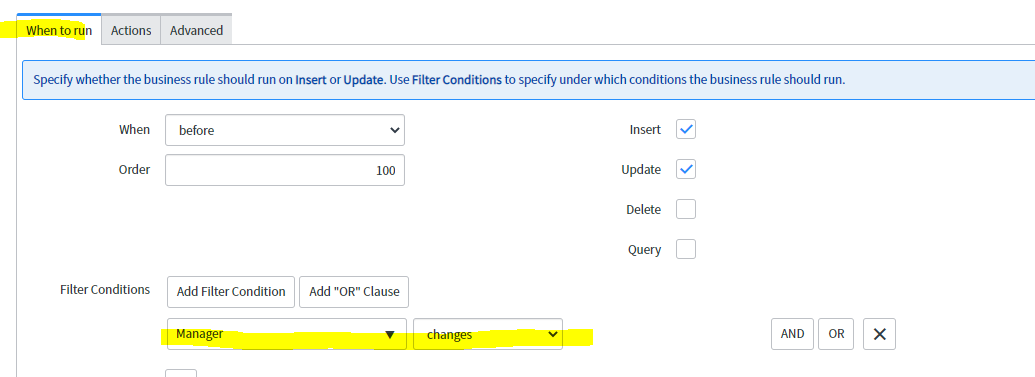Click the blue business rule info banner
This screenshot has width=1035, height=377.
click(x=528, y=80)
